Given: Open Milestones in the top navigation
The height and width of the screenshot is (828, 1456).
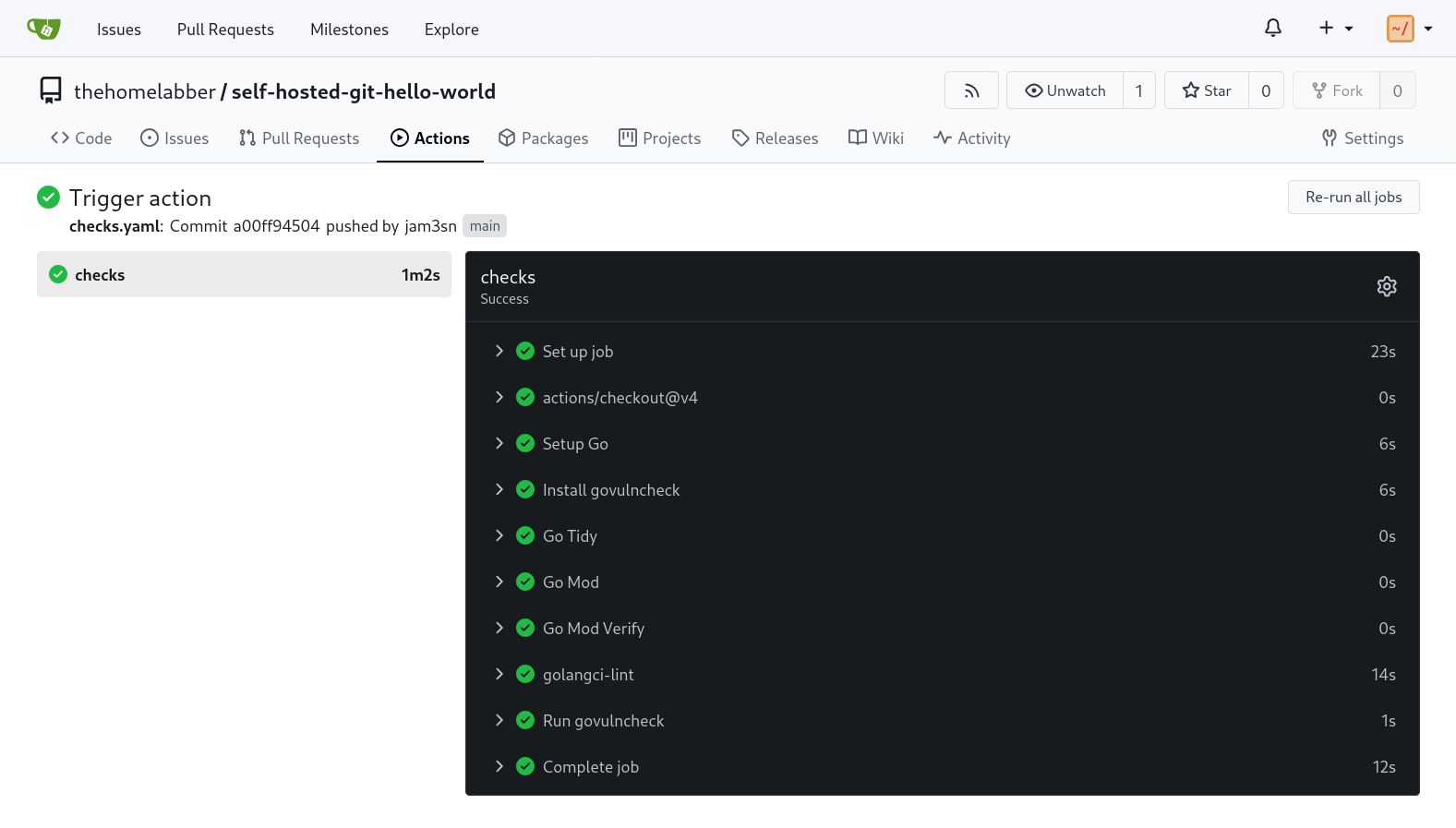Looking at the screenshot, I should pyautogui.click(x=349, y=30).
